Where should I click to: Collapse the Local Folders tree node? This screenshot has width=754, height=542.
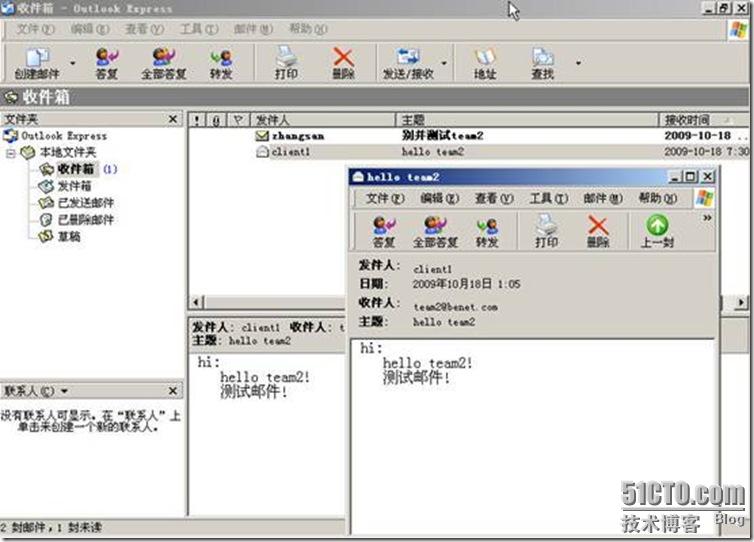11,153
